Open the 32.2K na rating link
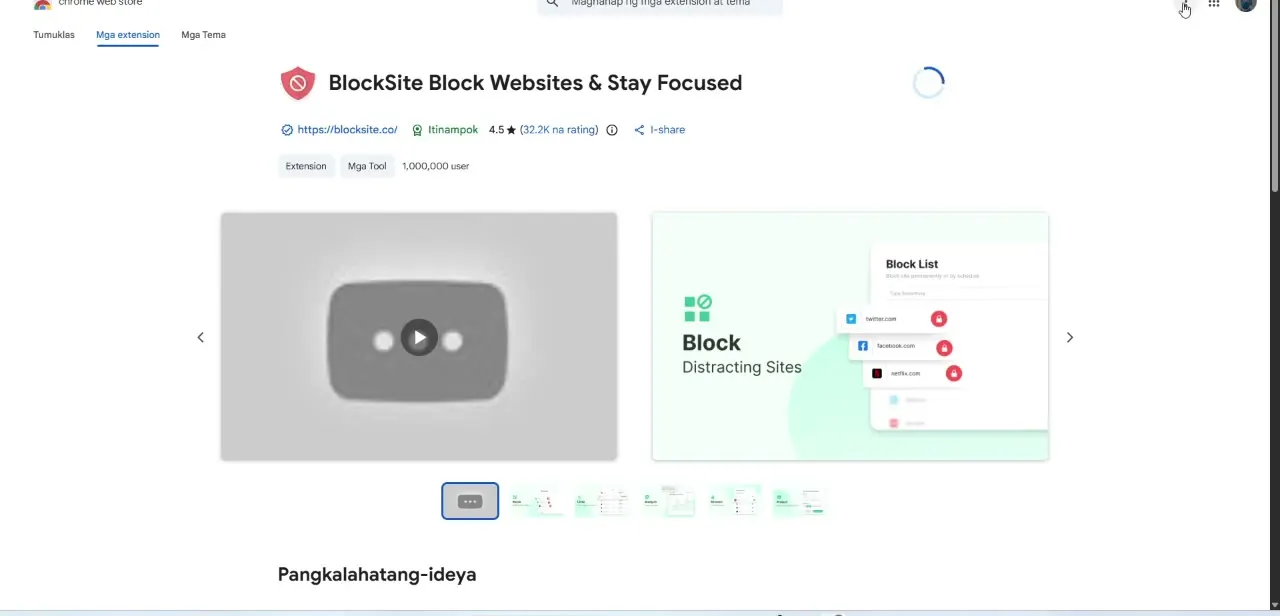1280x616 pixels. coord(559,130)
